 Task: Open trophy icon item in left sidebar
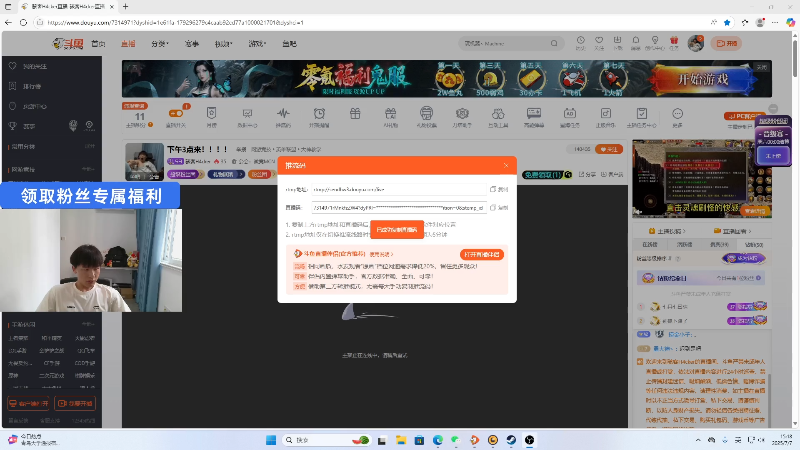click(x=13, y=126)
